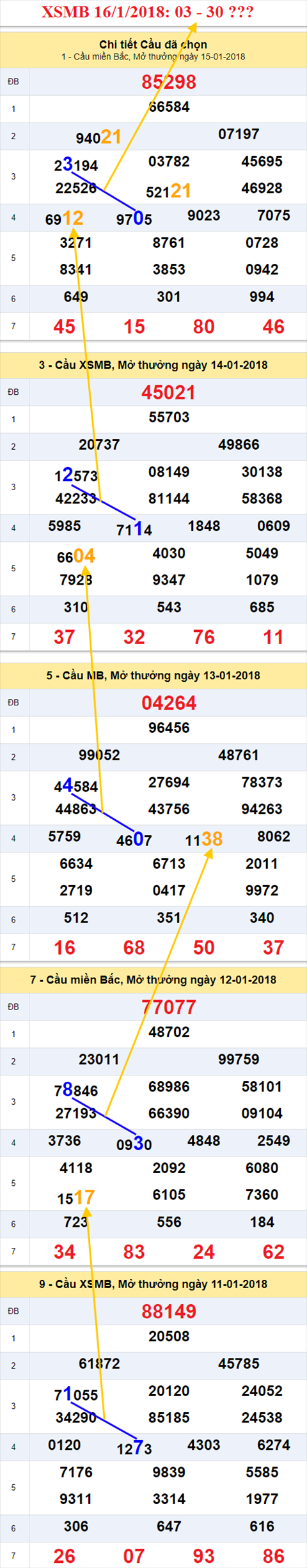Click sixth prize number 647
The height and width of the screenshot is (1568, 307).
pyautogui.click(x=169, y=1526)
